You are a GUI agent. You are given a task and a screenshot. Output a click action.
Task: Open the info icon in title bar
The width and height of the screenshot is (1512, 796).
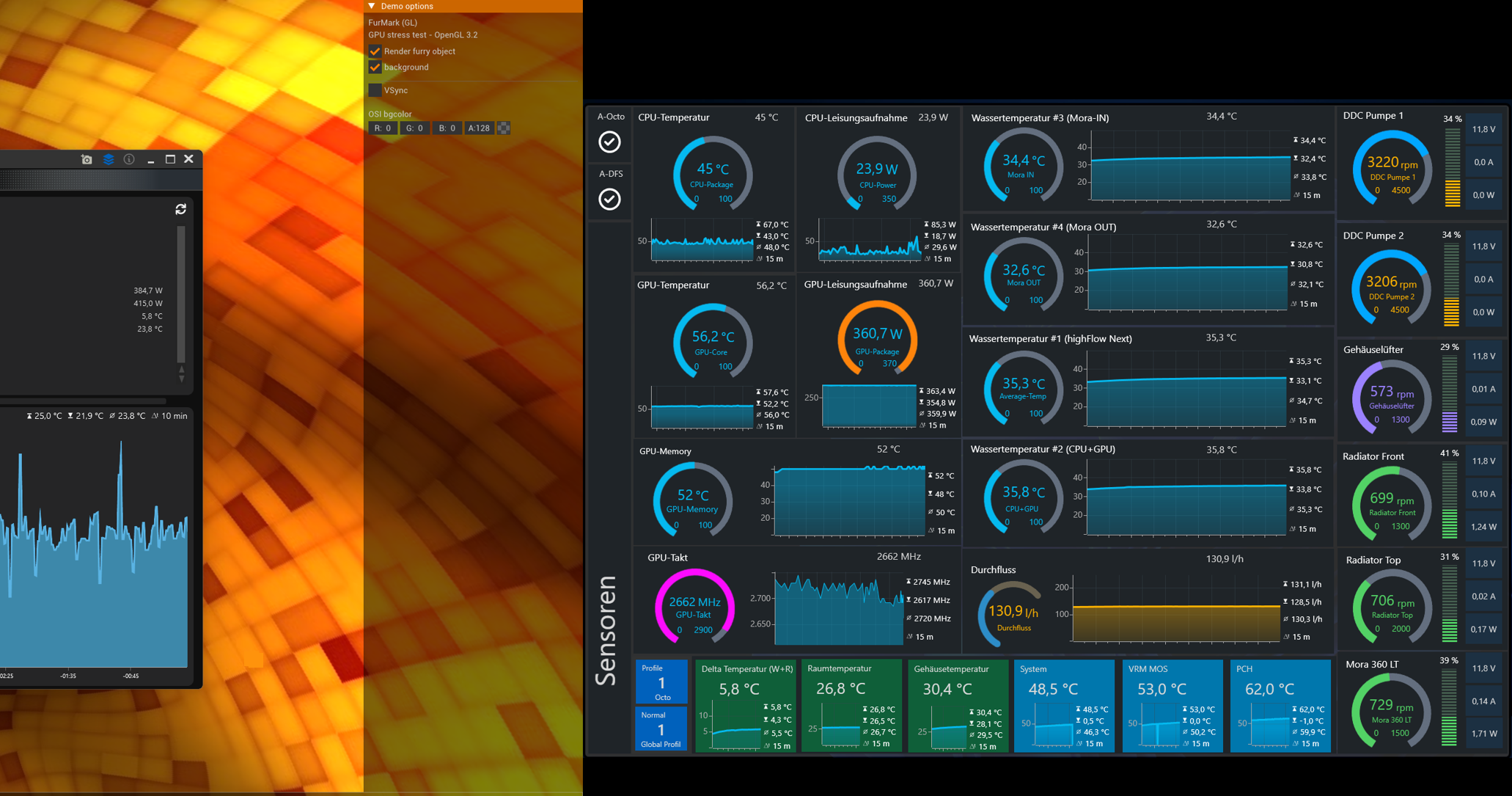(x=129, y=159)
